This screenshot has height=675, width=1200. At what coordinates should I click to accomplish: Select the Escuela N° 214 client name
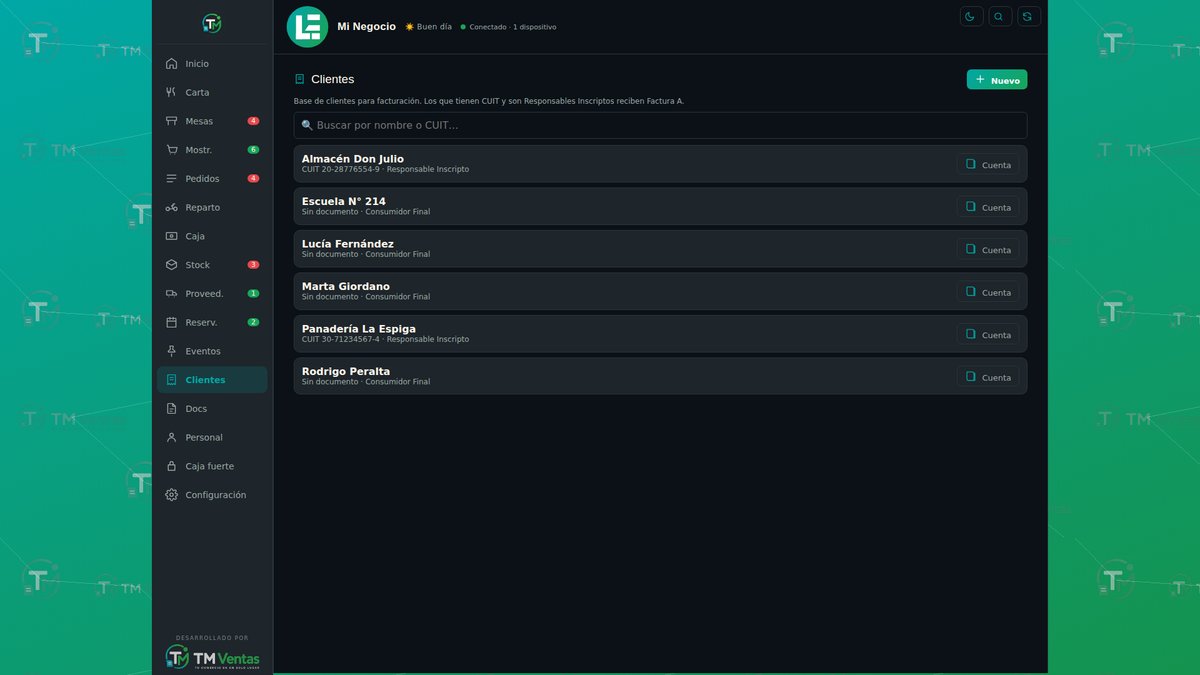tap(344, 201)
